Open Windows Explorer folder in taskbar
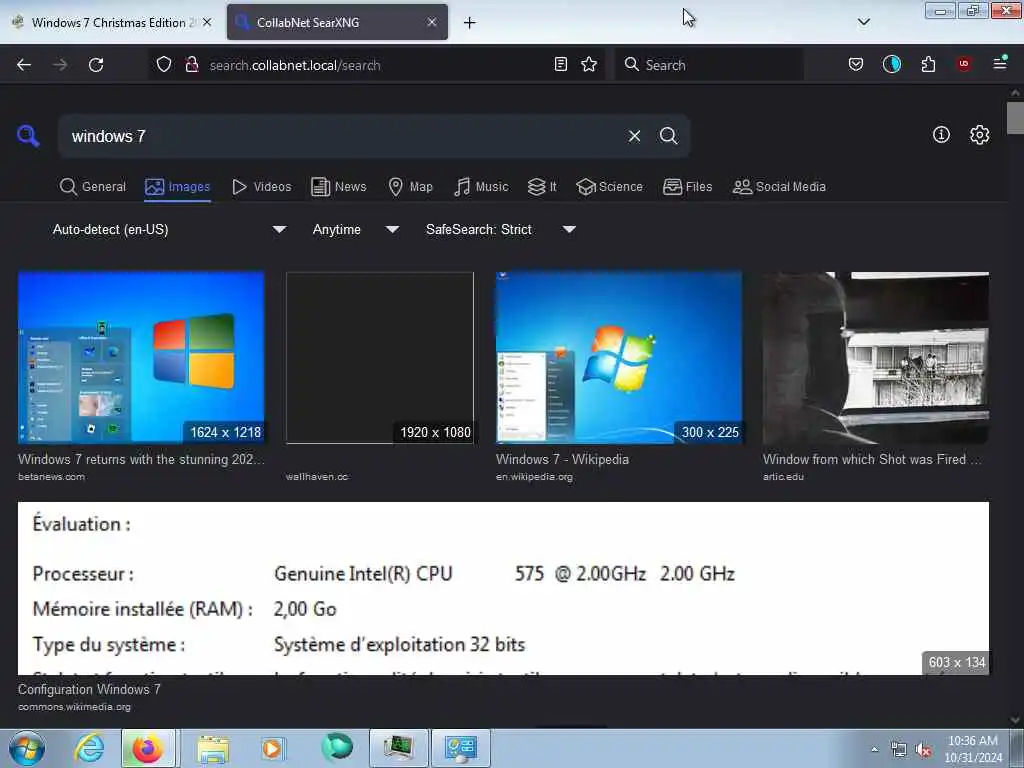The width and height of the screenshot is (1024, 768). [213, 748]
